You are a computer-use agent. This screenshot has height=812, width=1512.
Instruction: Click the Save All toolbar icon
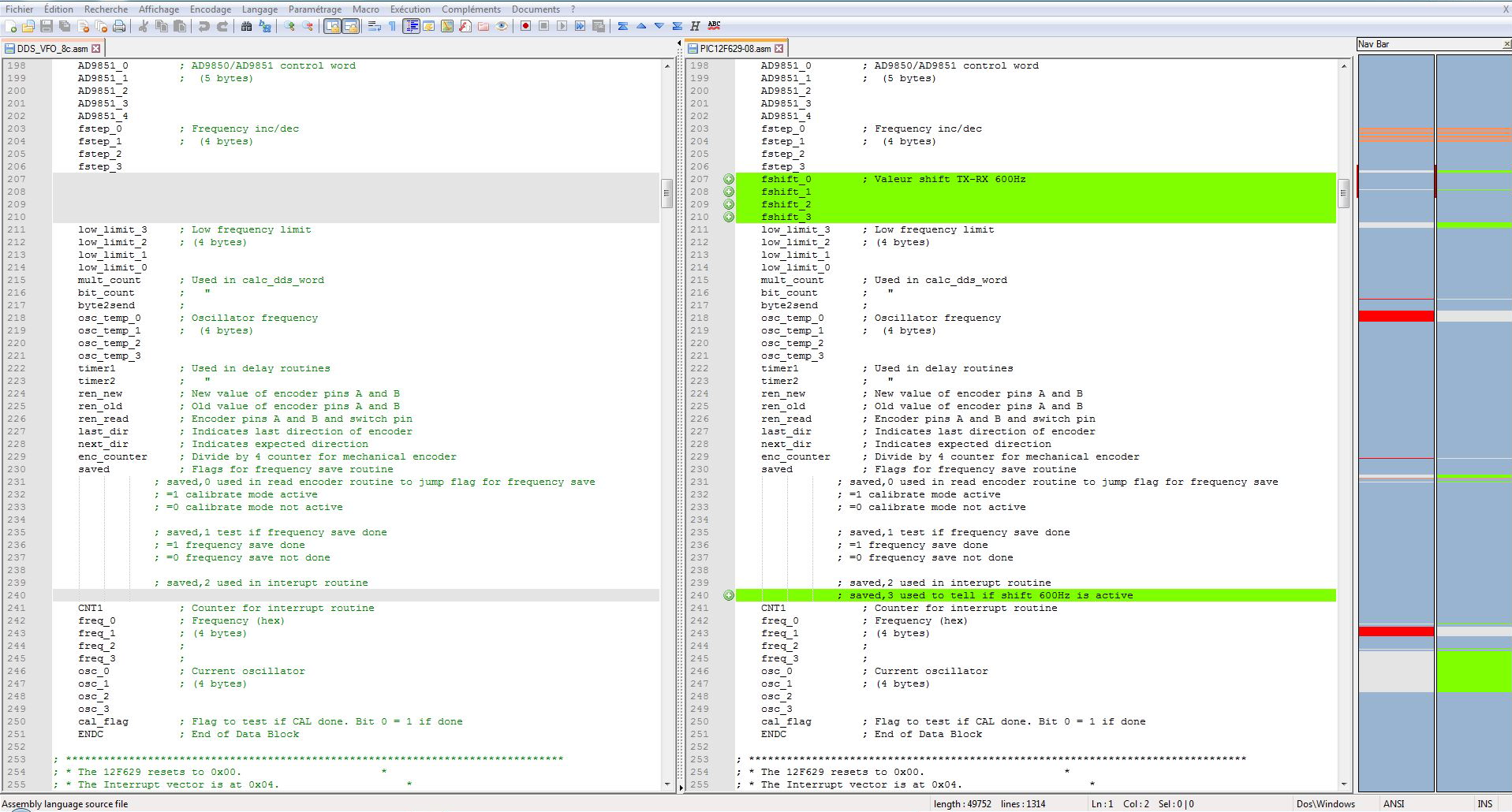click(x=65, y=26)
